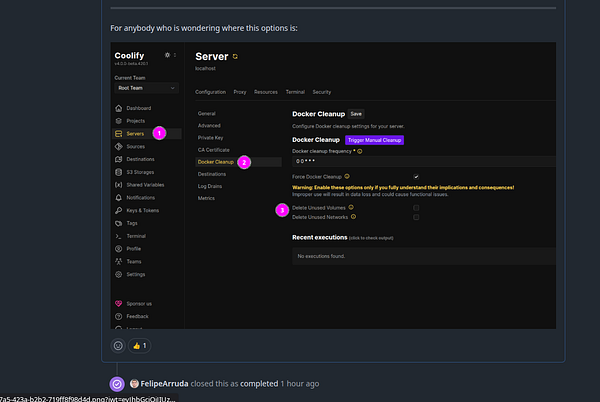This screenshot has width=600, height=402.
Task: Click info icon beside Docker cleanup frequency
Action: 360,151
